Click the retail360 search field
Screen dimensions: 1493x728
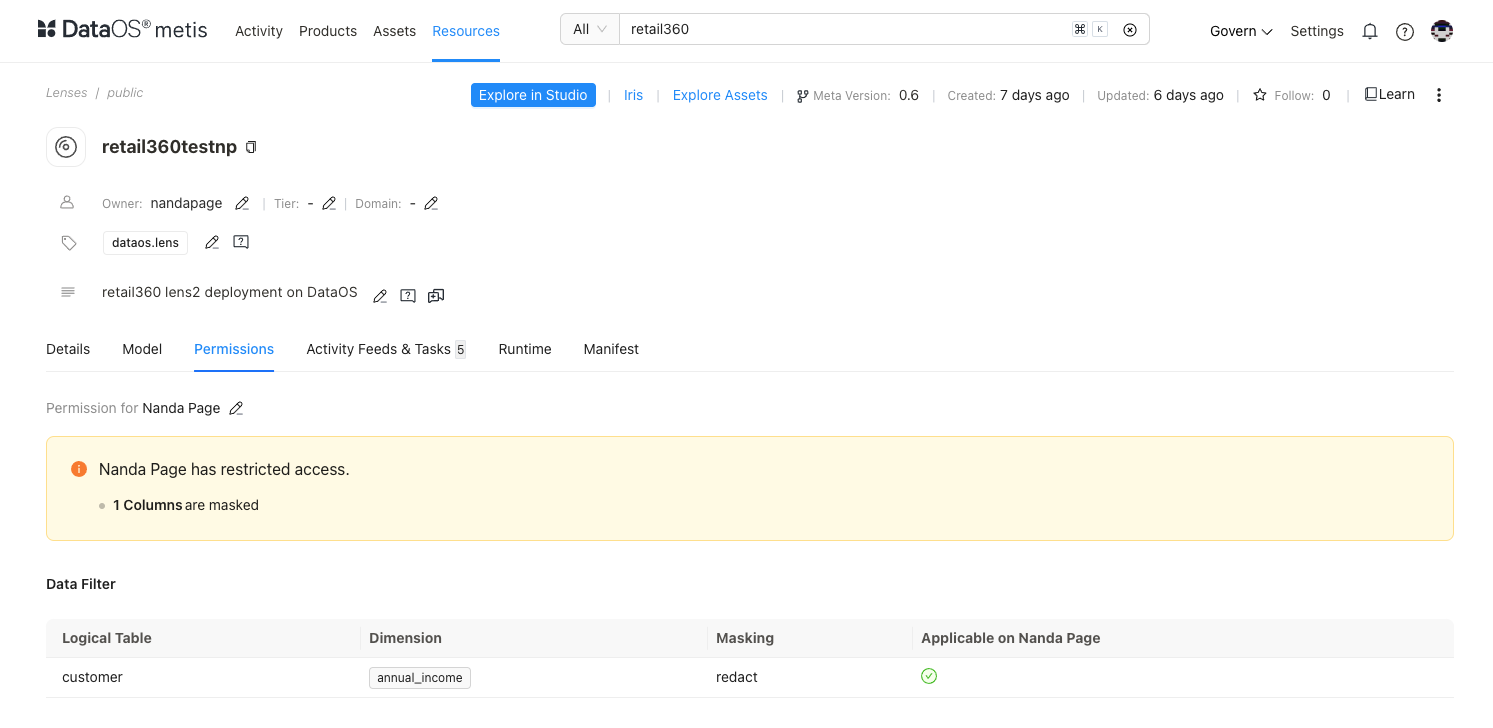[x=845, y=29]
